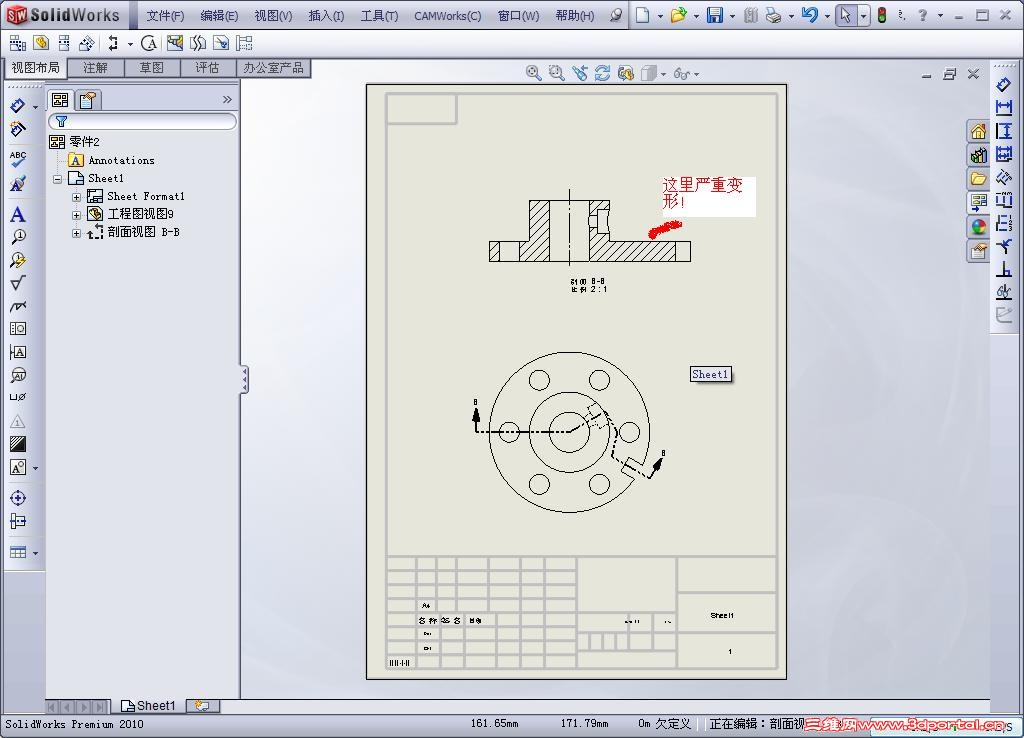Image resolution: width=1024 pixels, height=738 pixels.
Task: Open Appearances color ball icon in task pane
Action: click(x=978, y=227)
